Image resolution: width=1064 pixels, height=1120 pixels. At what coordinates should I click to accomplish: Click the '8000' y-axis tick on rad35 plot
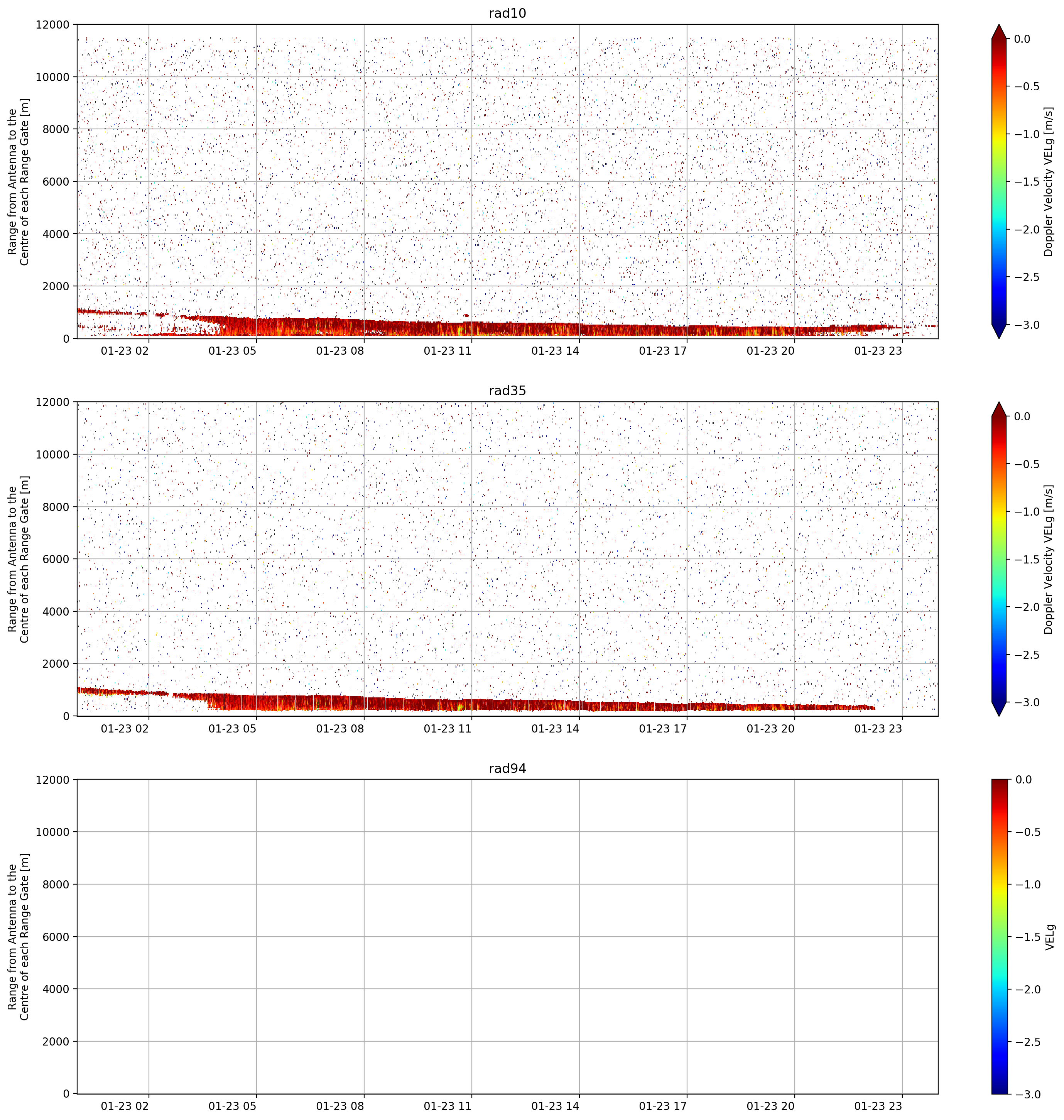pyautogui.click(x=56, y=507)
